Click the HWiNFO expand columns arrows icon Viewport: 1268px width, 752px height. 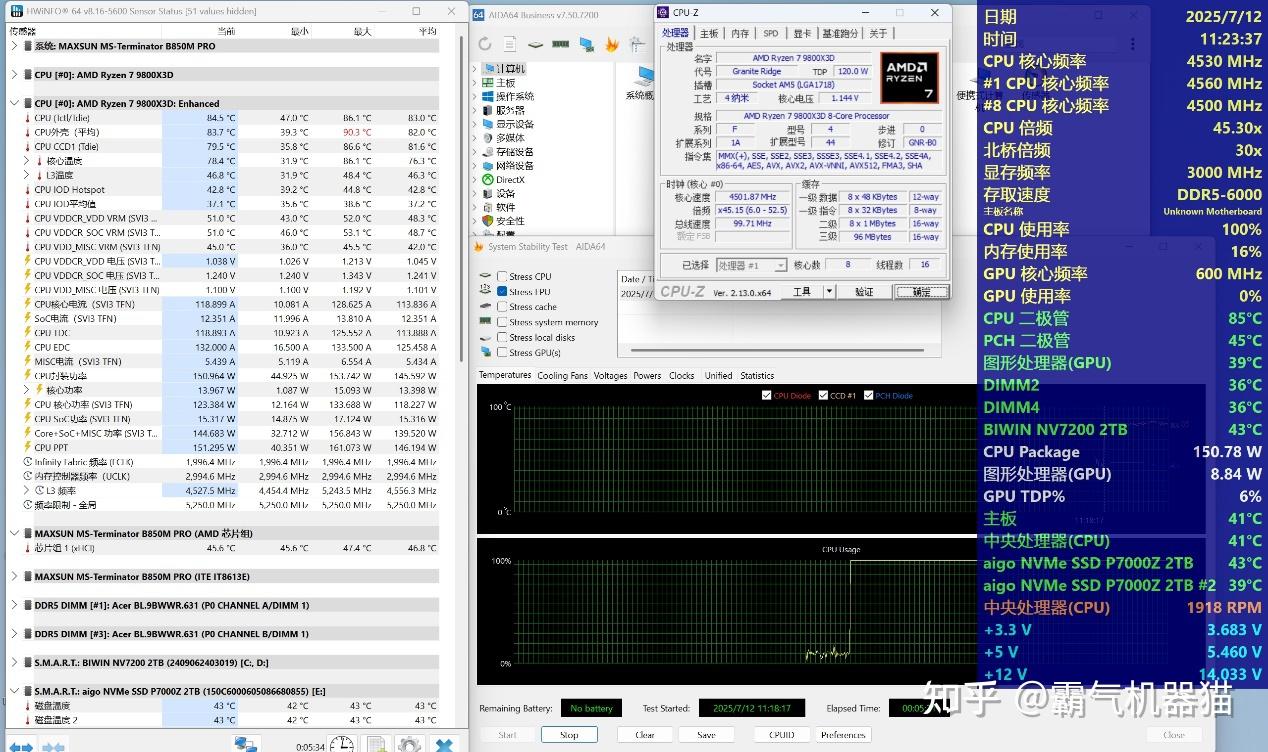(21, 746)
